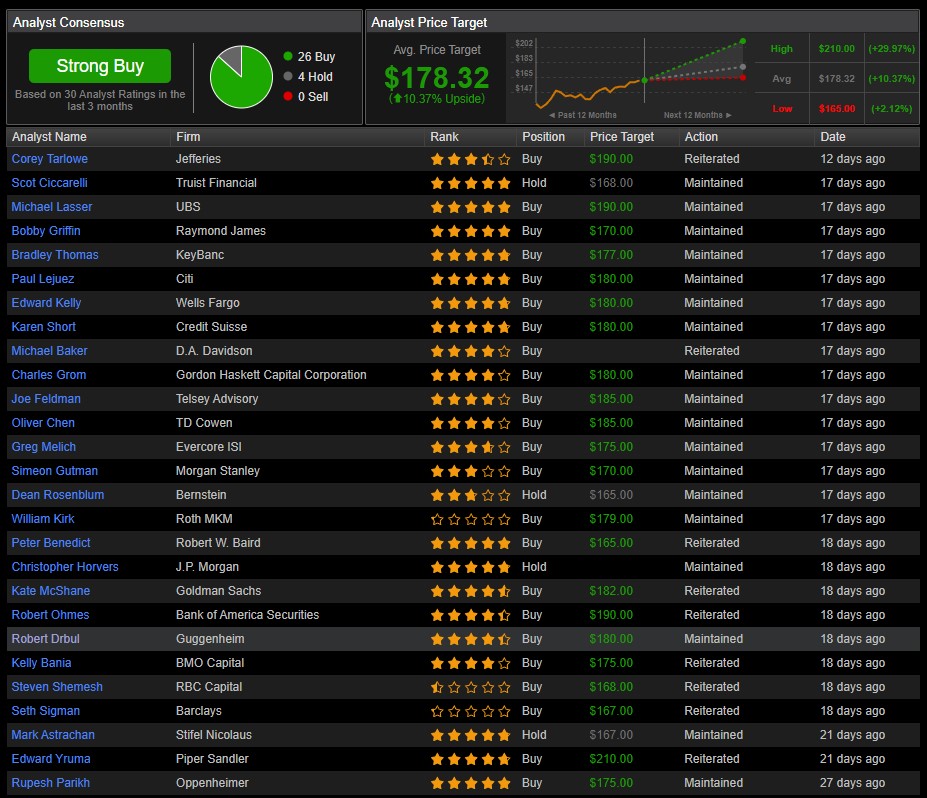Screen dimensions: 927x798
Task: Open analyst Michael Baker profile
Action: point(50,351)
